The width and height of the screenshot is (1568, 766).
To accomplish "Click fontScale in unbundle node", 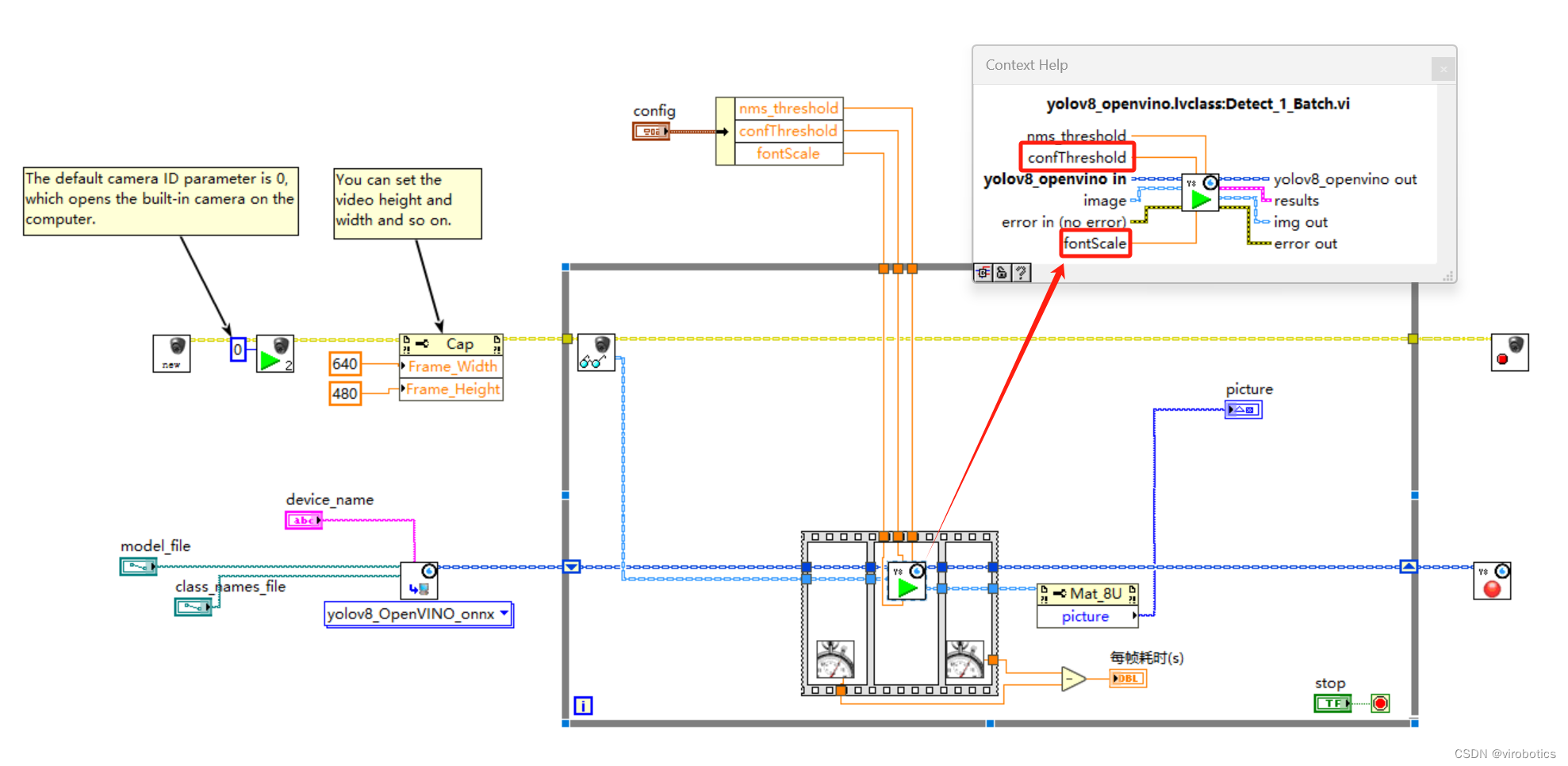I will (789, 154).
